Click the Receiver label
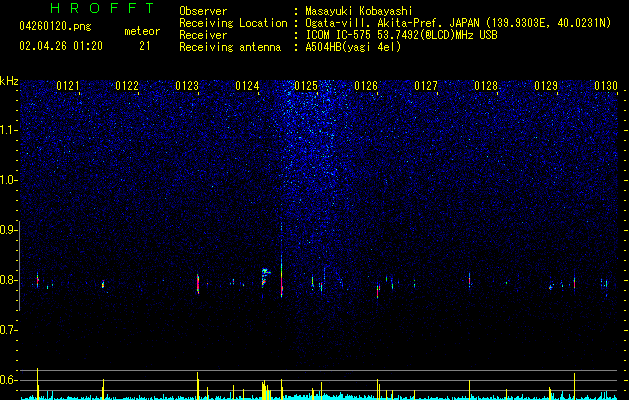Image resolution: width=629 pixels, height=400 pixels. [x=203, y=35]
